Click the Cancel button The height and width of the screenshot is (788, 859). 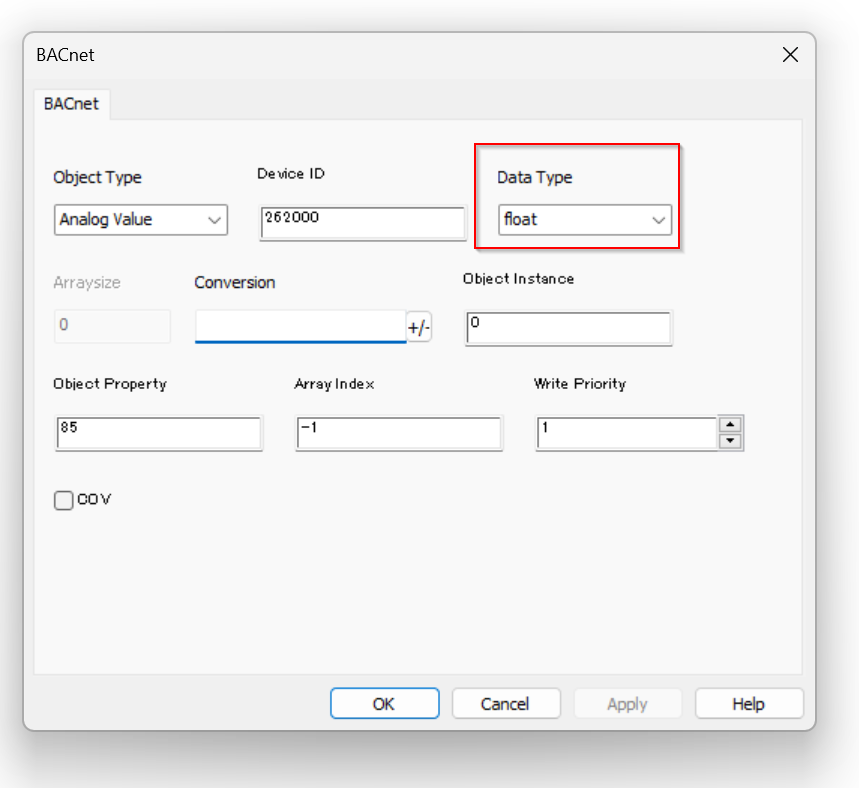pyautogui.click(x=506, y=704)
